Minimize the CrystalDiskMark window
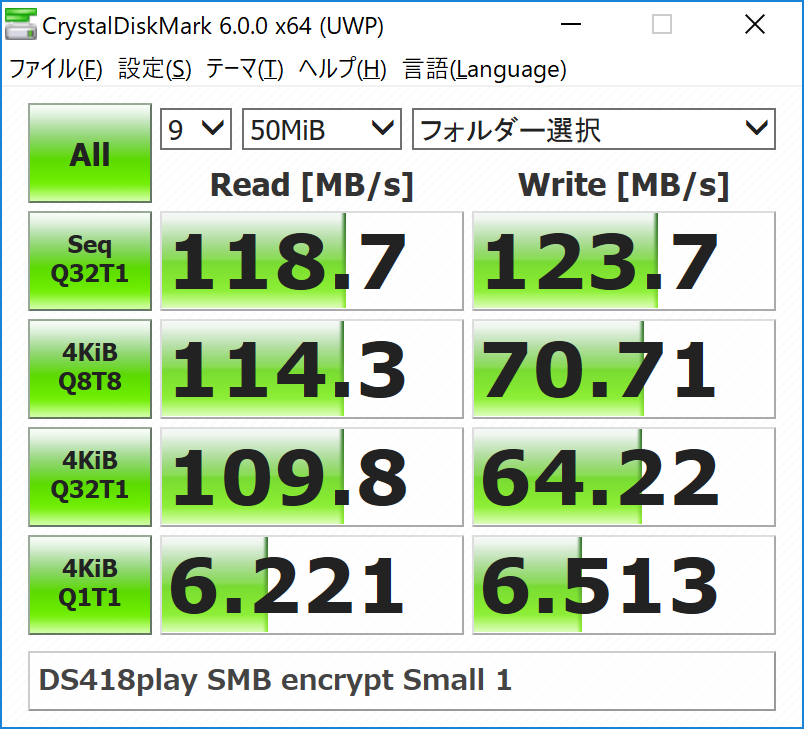Viewport: 804px width, 729px height. (571, 24)
